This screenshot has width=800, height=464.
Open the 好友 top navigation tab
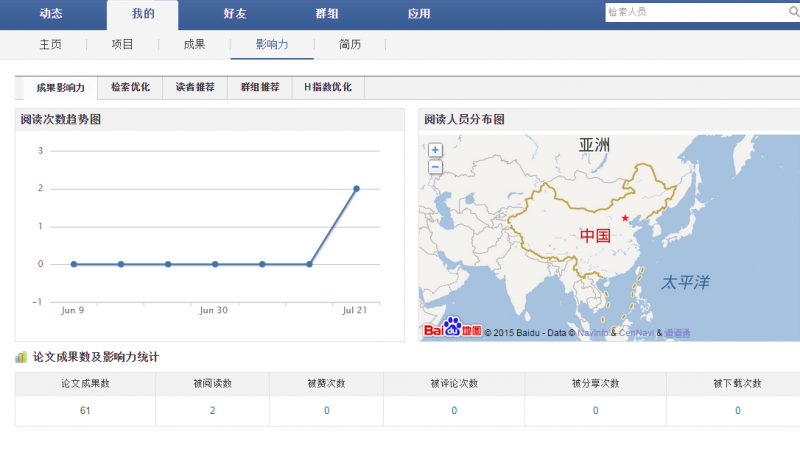pos(235,14)
